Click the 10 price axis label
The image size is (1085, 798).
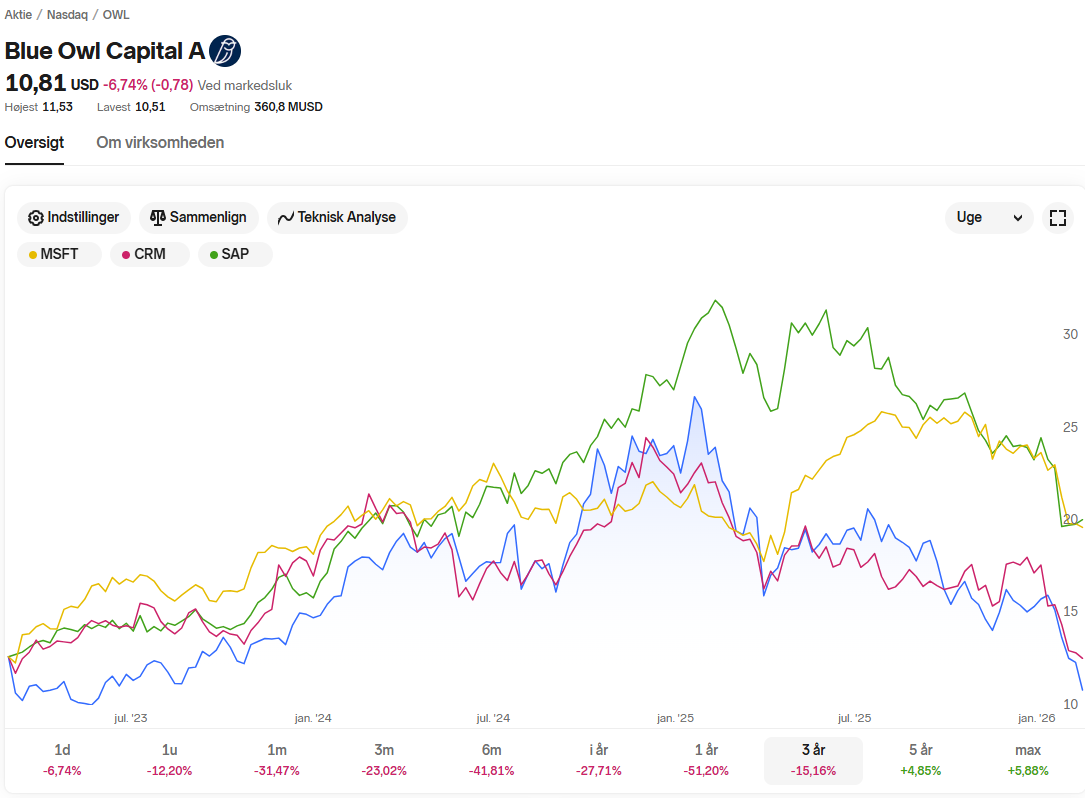(x=1070, y=704)
